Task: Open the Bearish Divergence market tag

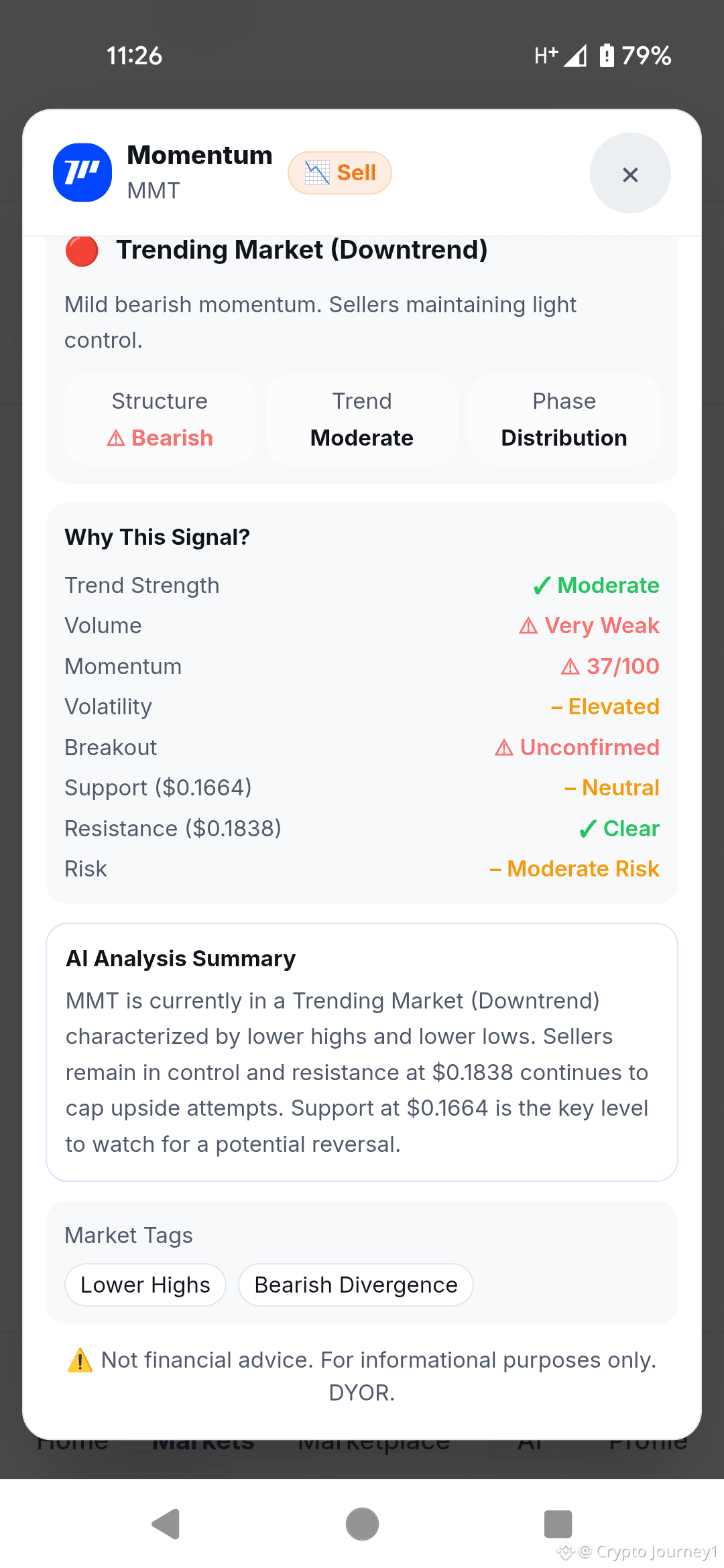Action: pos(356,1285)
